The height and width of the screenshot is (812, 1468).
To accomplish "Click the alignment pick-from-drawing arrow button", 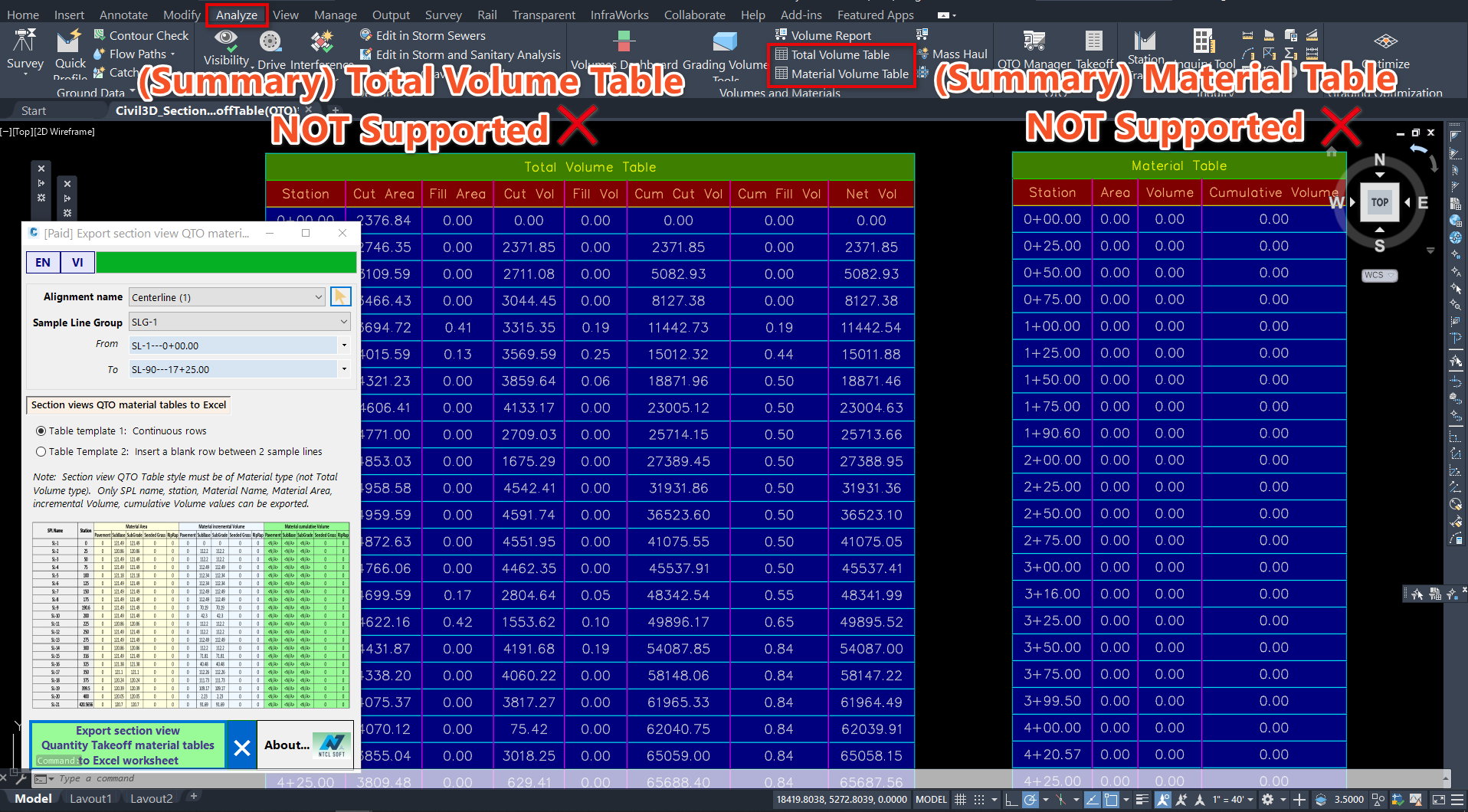I will 340,296.
